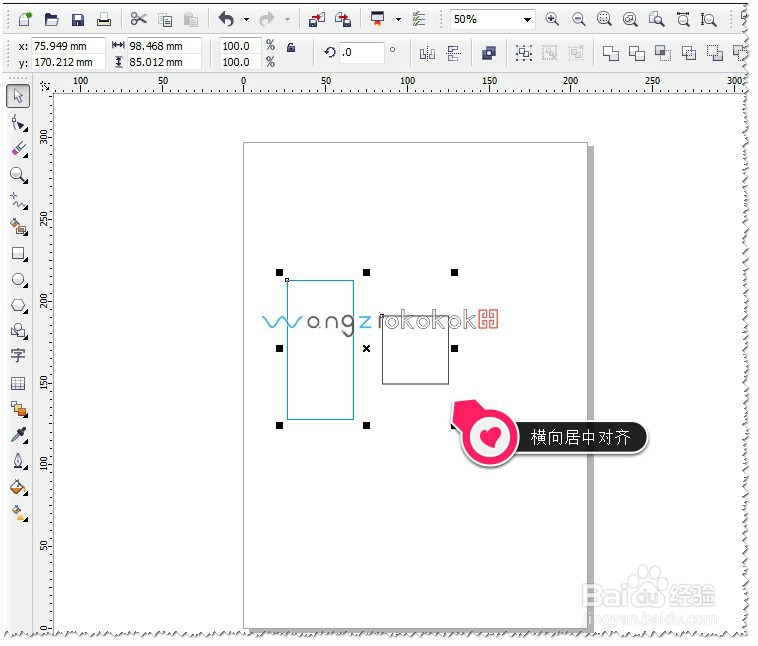
Task: Edit the x position field 75.949 mm
Action: (x=68, y=46)
